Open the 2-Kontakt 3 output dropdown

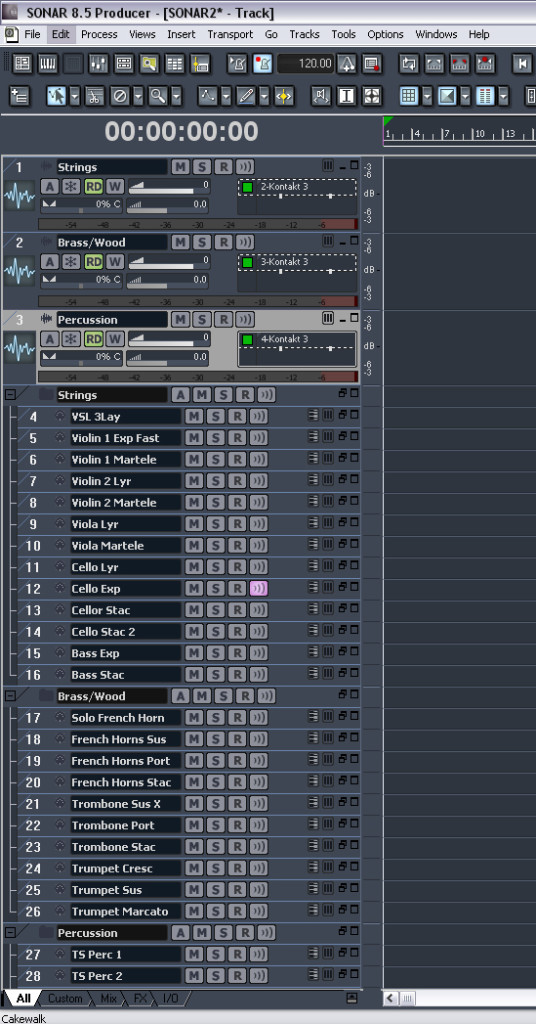[297, 187]
